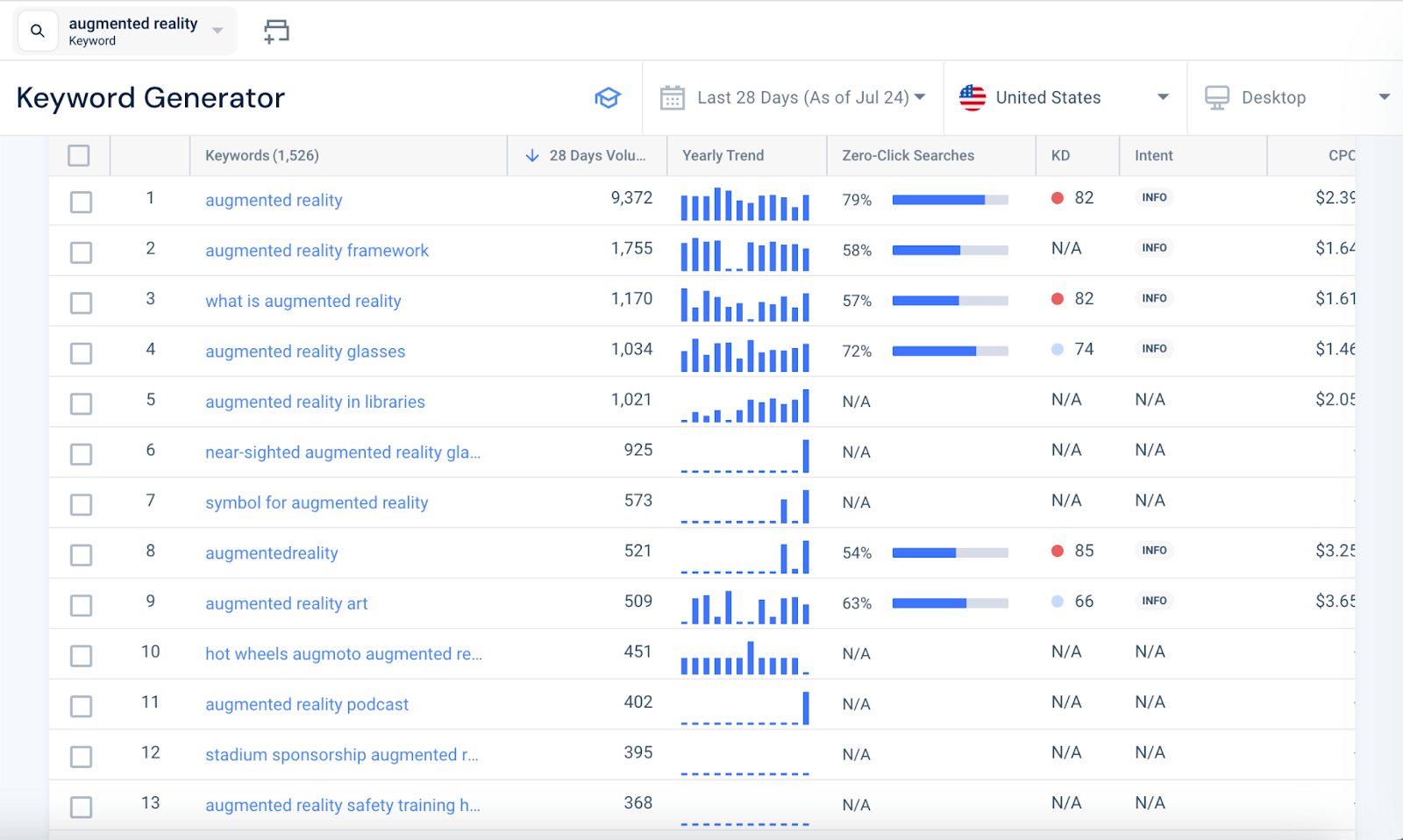
Task: Open the augmented reality framework keyword link
Action: click(317, 251)
